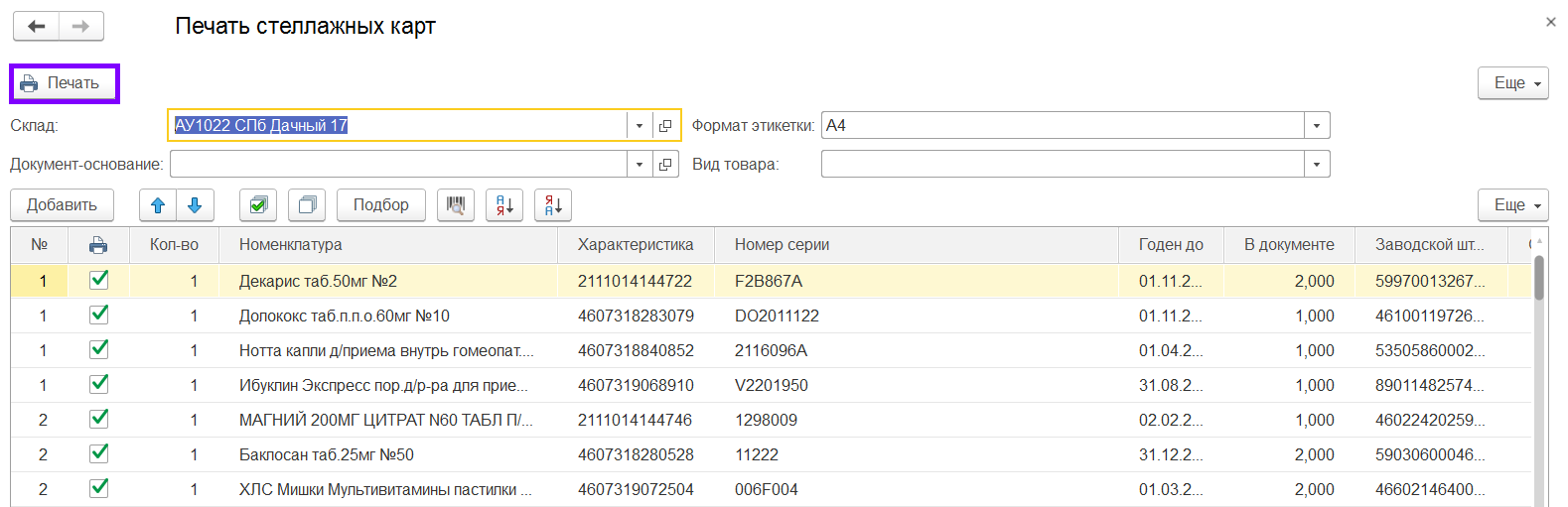Sort list descending Я-А
The image size is (1568, 507).
pos(553,205)
